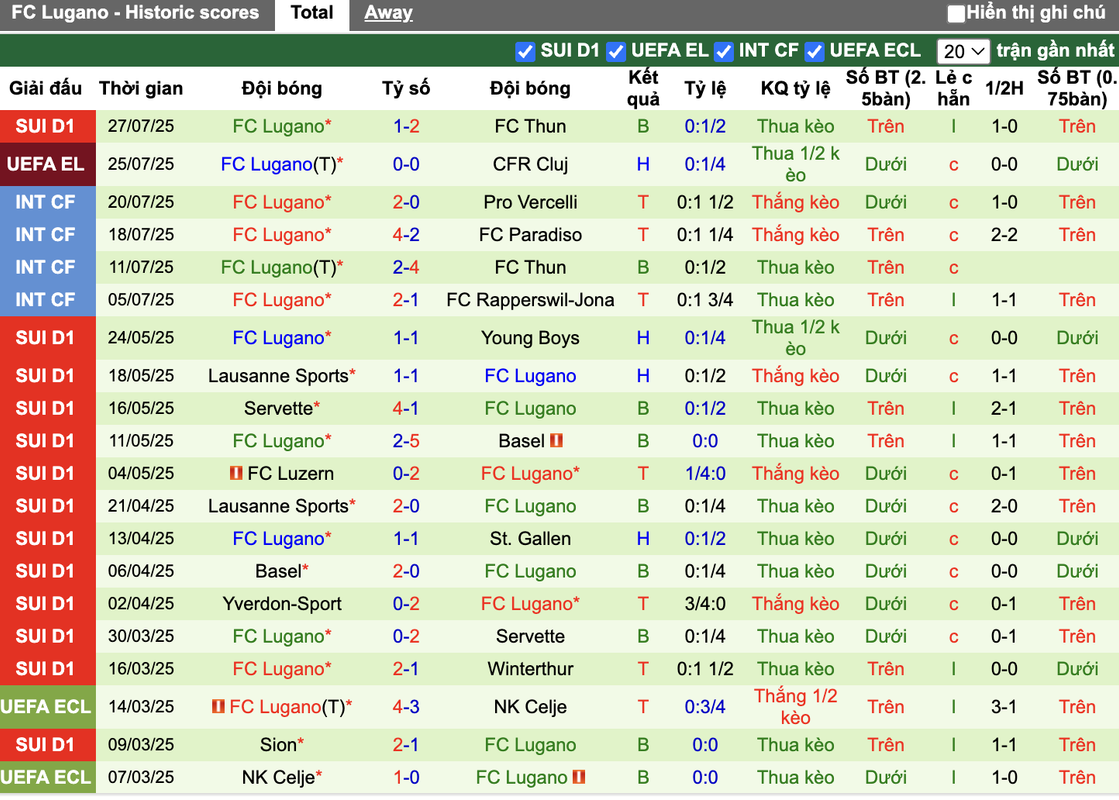This screenshot has height=800, width=1119.
Task: Click the red card icon next to Basel on 11/05/25
Action: pyautogui.click(x=556, y=440)
